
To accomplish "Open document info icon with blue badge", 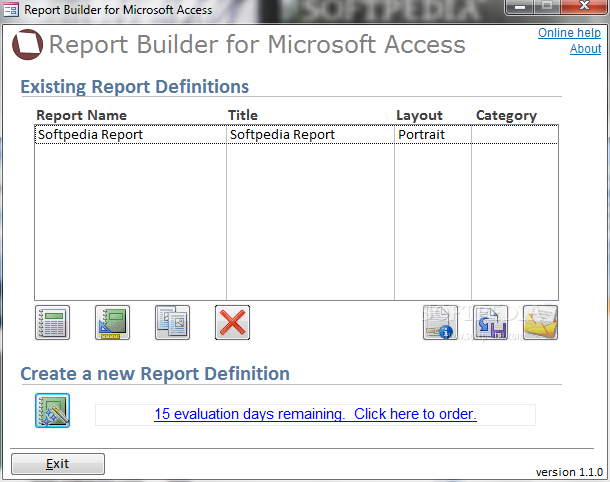I will point(440,323).
